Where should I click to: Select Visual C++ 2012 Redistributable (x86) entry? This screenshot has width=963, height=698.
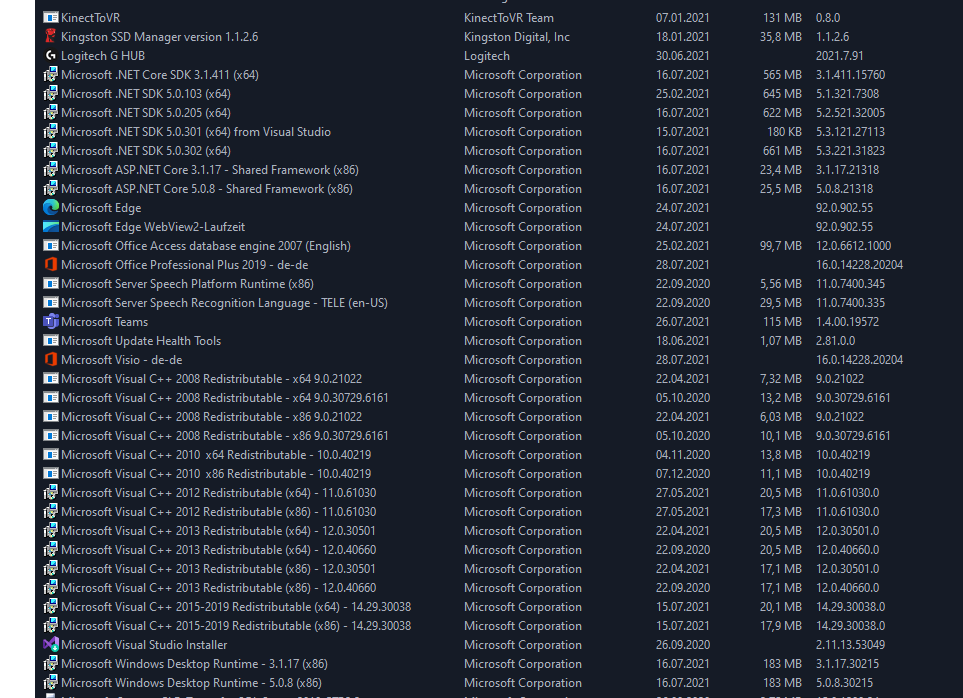[x=219, y=512]
